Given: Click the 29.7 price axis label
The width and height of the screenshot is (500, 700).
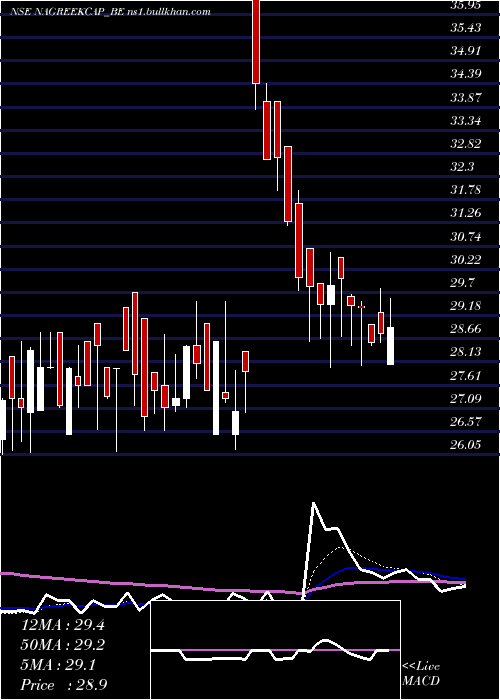Looking at the screenshot, I should point(462,283).
